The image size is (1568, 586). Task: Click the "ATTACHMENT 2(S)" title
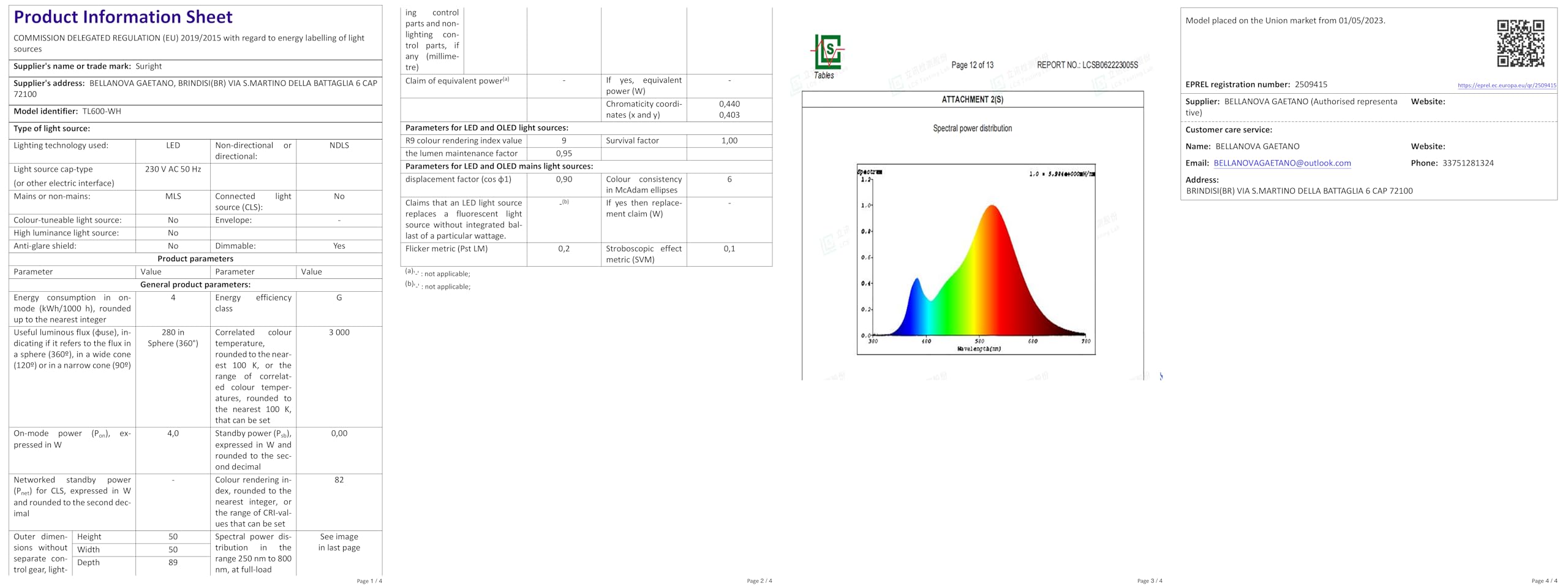(973, 99)
